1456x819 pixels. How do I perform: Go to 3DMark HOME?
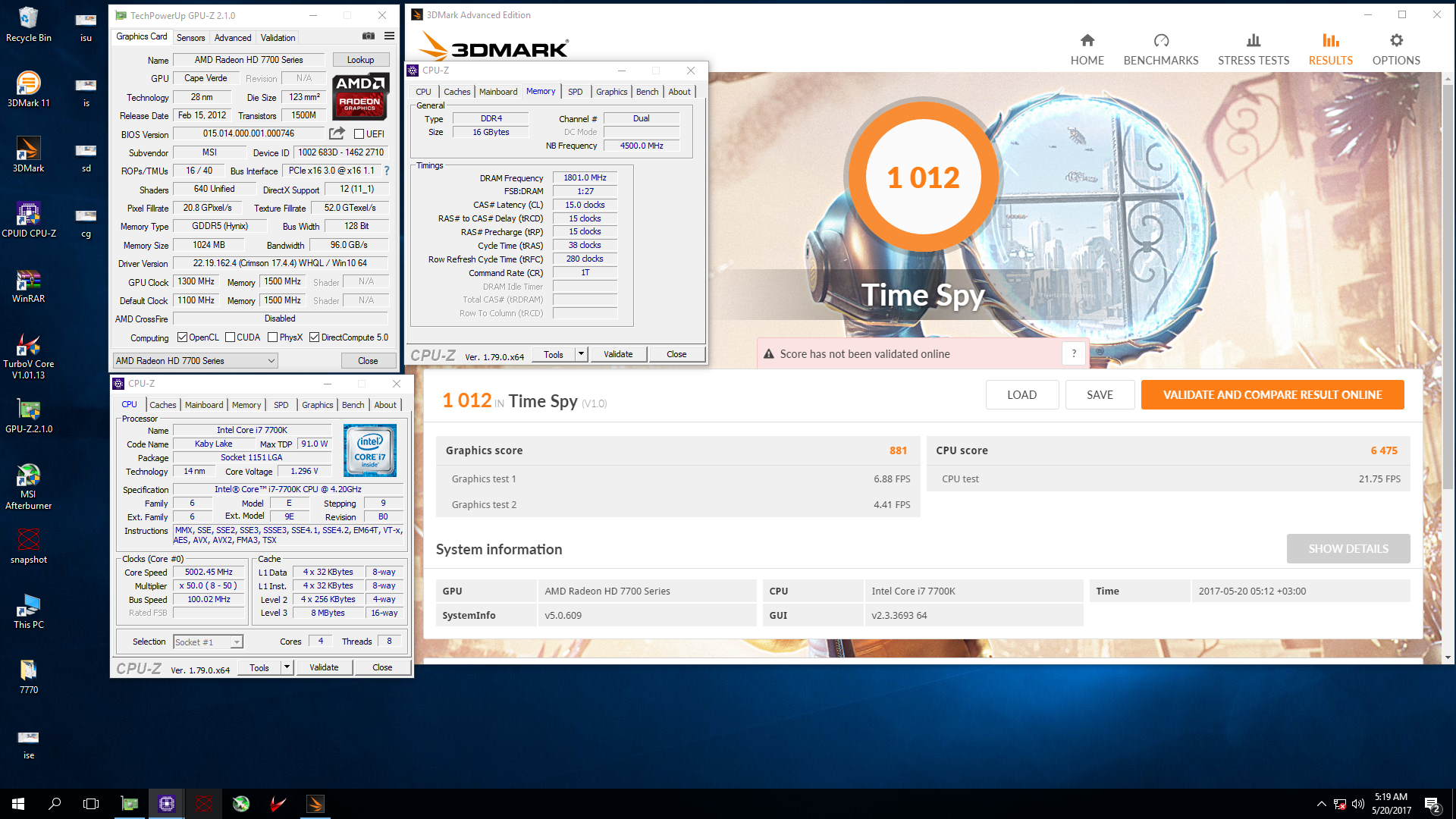point(1087,49)
